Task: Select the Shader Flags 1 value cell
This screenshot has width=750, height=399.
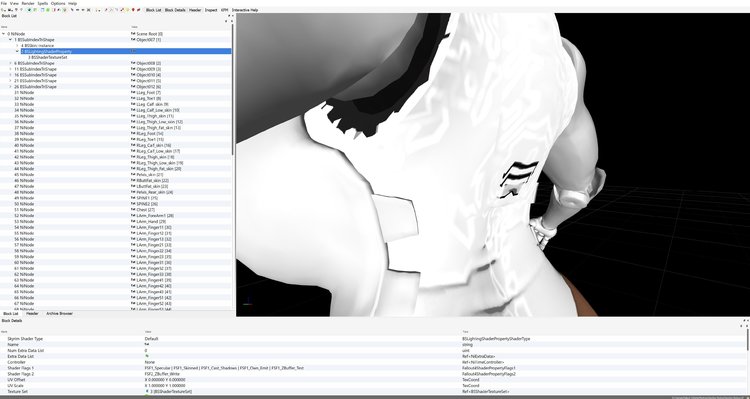Action: [x=303, y=368]
